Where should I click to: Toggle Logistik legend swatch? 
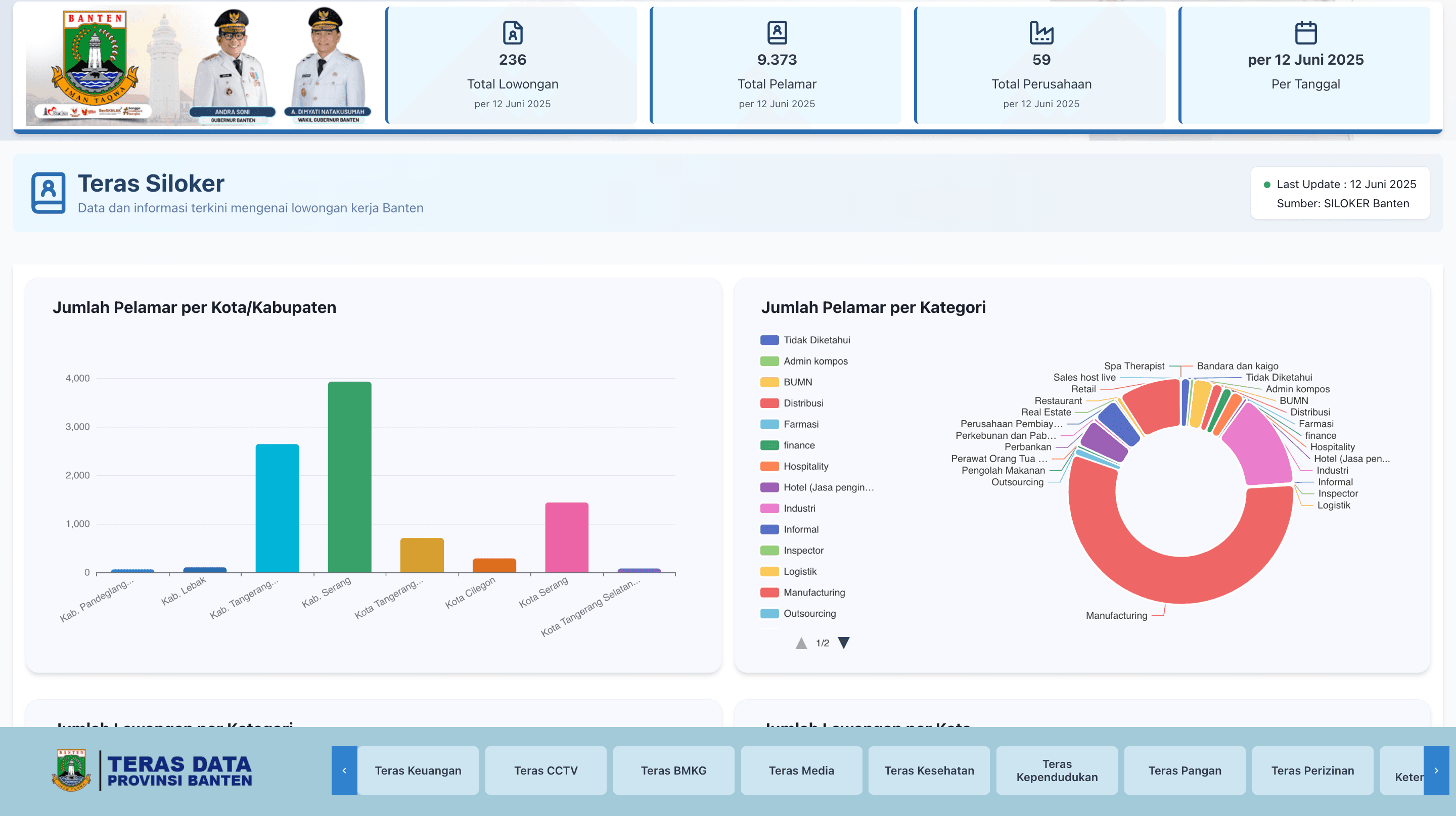pyautogui.click(x=769, y=571)
